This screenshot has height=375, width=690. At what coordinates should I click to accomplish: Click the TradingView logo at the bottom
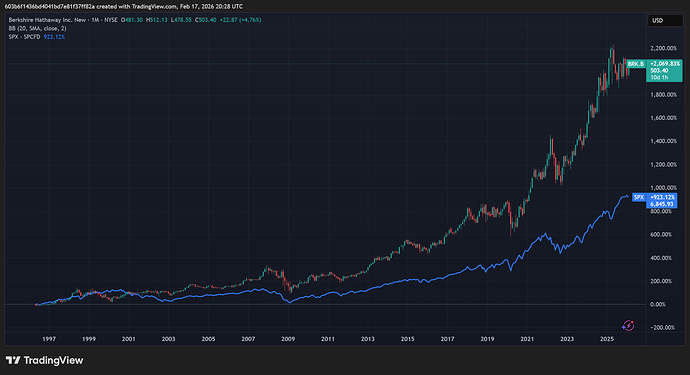pos(44,360)
